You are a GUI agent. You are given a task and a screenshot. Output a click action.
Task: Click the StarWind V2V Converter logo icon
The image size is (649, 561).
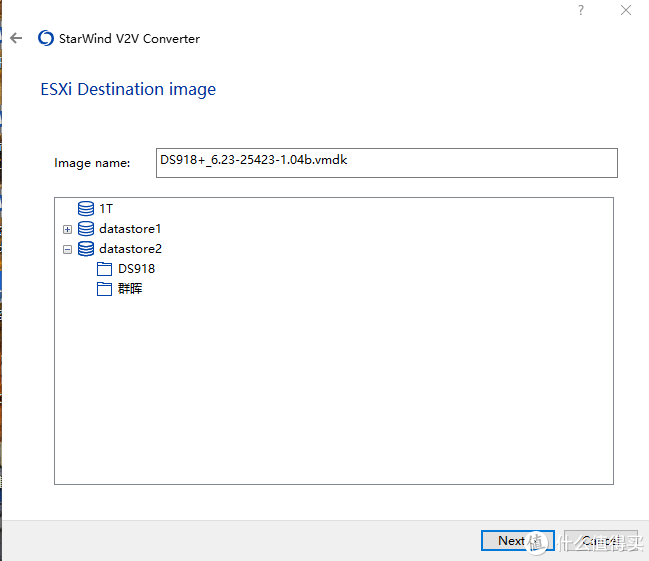[x=46, y=38]
